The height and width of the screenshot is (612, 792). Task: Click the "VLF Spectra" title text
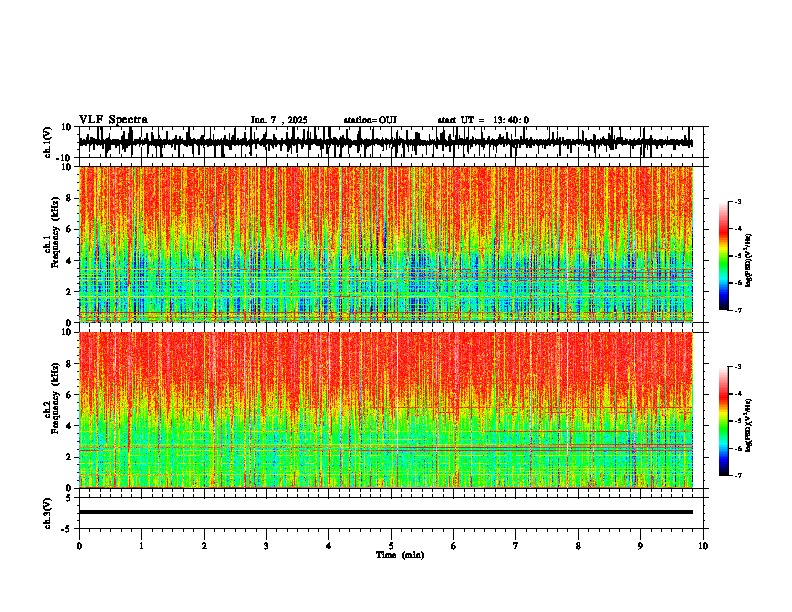[113, 120]
